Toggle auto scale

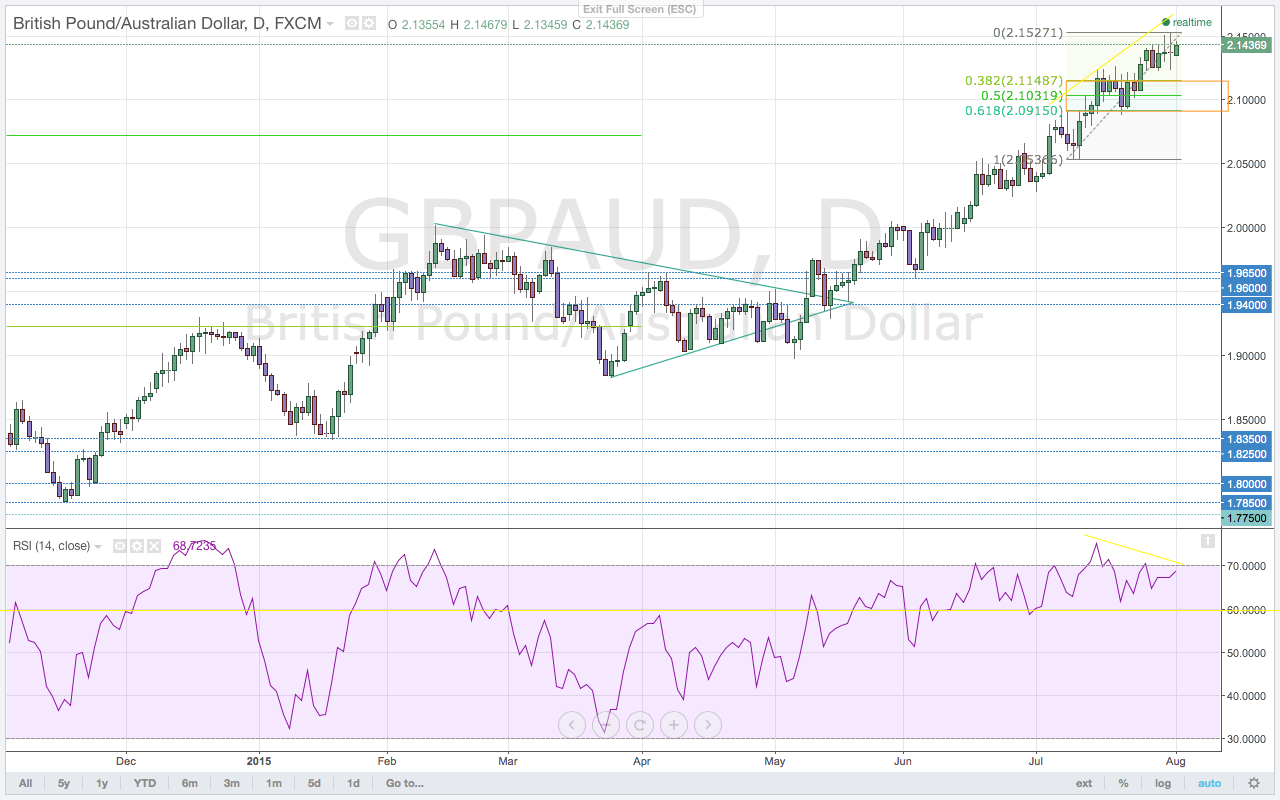pyautogui.click(x=1209, y=783)
